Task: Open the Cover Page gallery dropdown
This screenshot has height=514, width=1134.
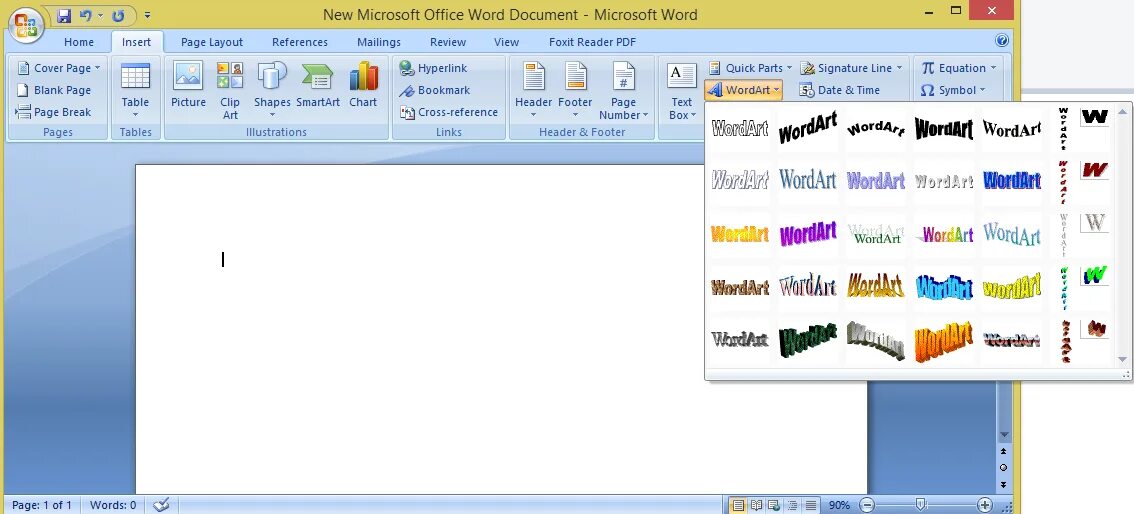Action: [58, 68]
